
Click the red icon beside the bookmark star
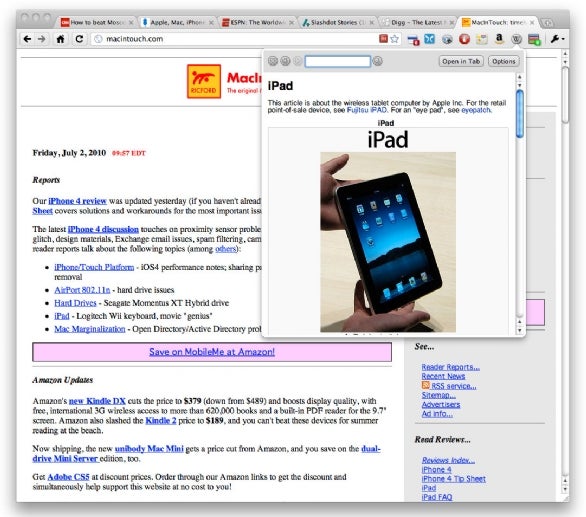tap(383, 39)
